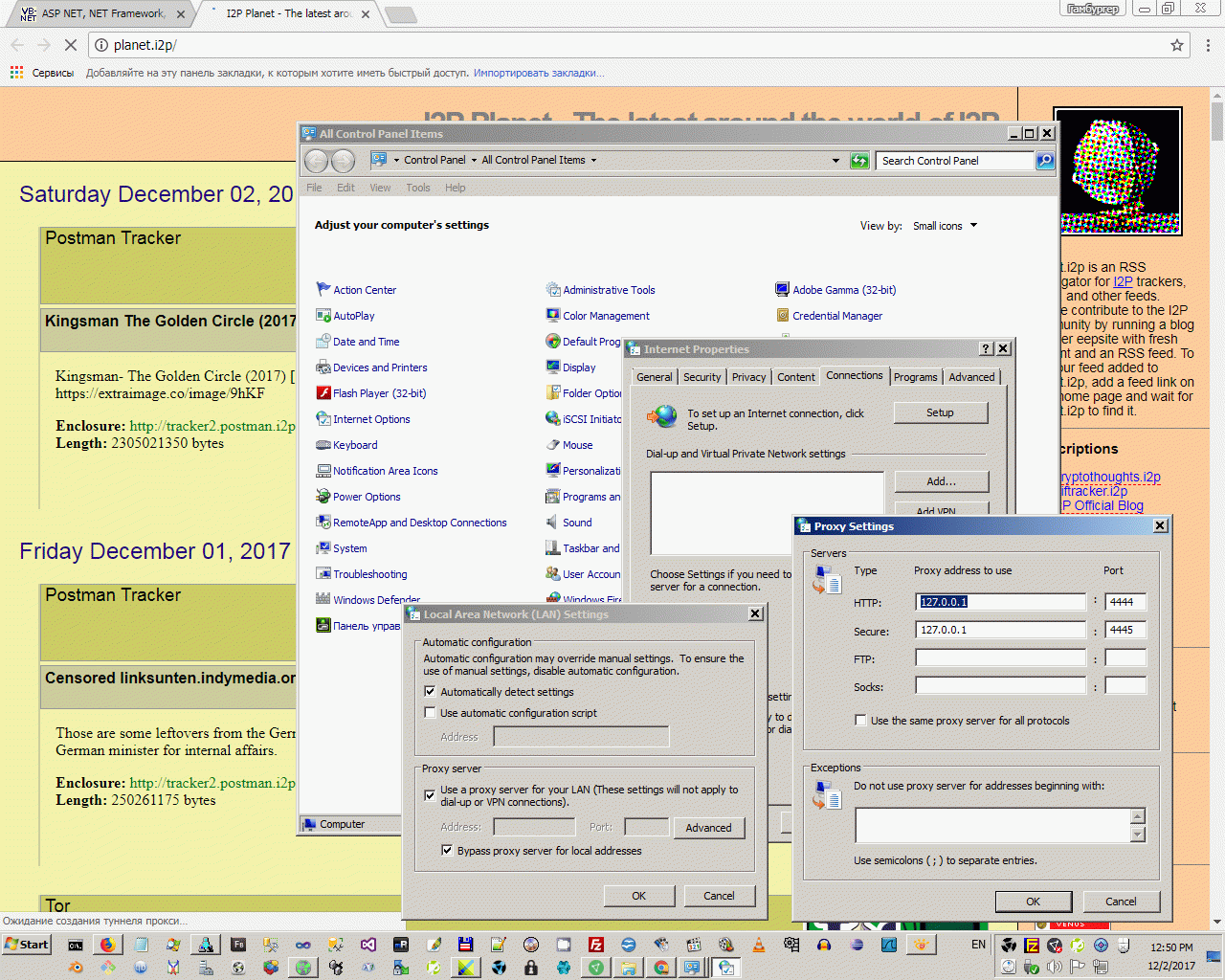1225x980 pixels.
Task: Switch to the General tab in Internet Properties
Action: (x=655, y=377)
